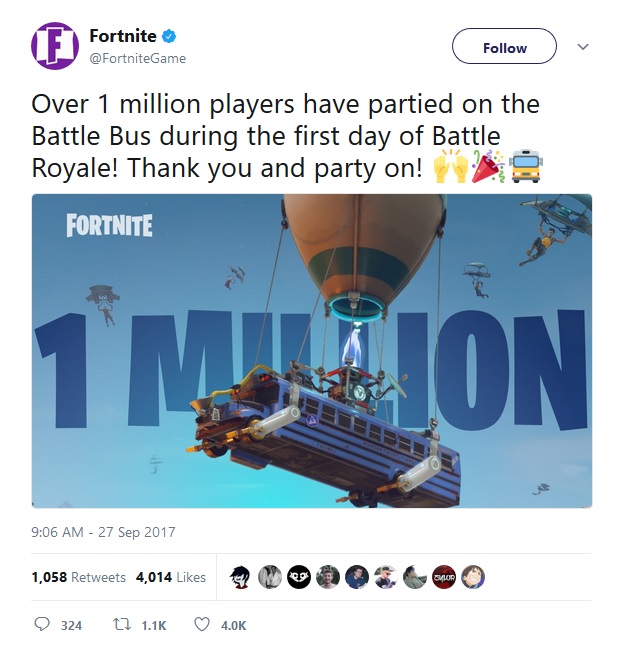The height and width of the screenshot is (653, 626).
Task: Open the last cartoon face avatar
Action: pos(473,577)
